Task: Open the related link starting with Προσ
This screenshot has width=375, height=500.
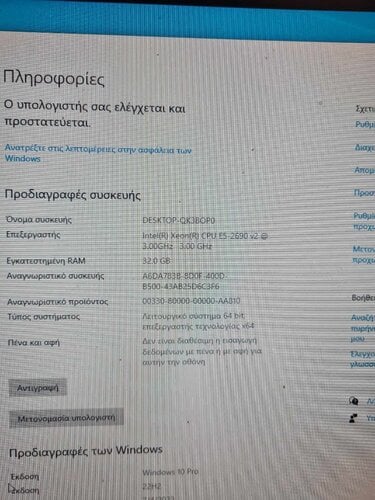Action: 364,193
